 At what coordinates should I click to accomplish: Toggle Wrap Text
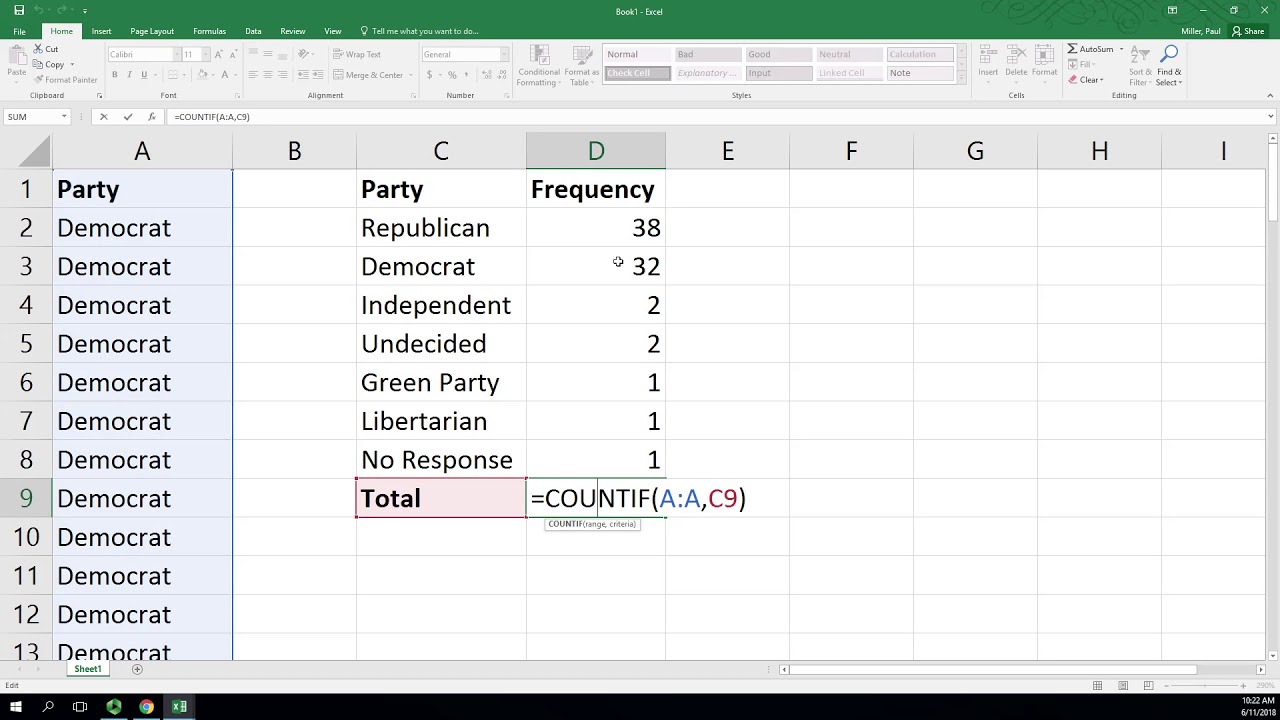[x=357, y=54]
